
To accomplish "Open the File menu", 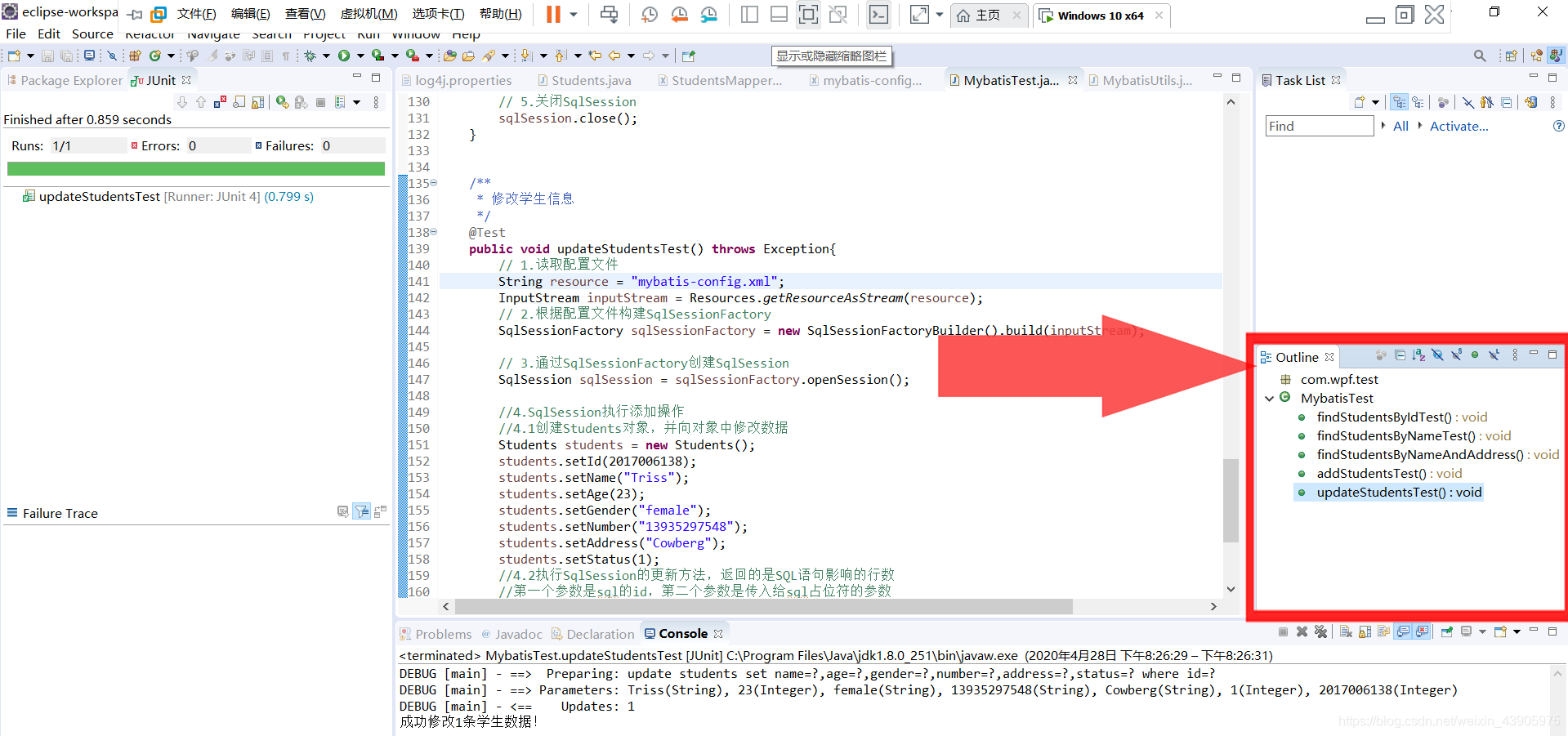I will click(16, 33).
